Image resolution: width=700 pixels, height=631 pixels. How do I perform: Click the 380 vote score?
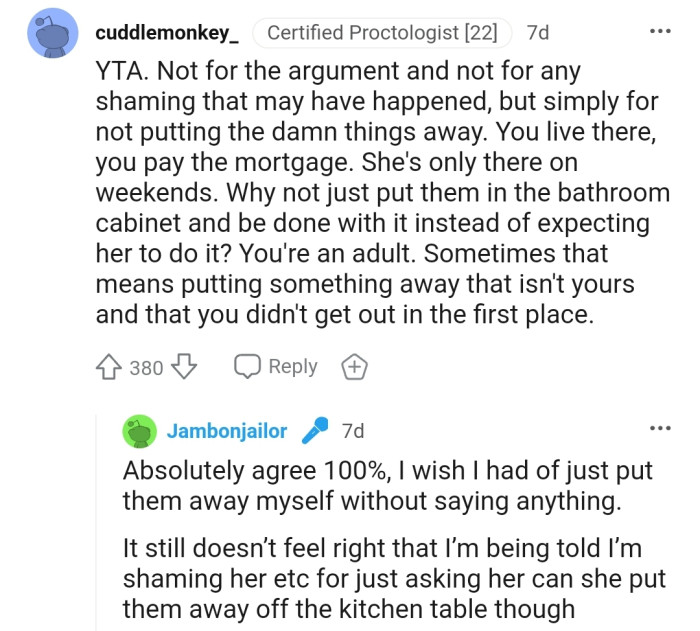point(147,367)
